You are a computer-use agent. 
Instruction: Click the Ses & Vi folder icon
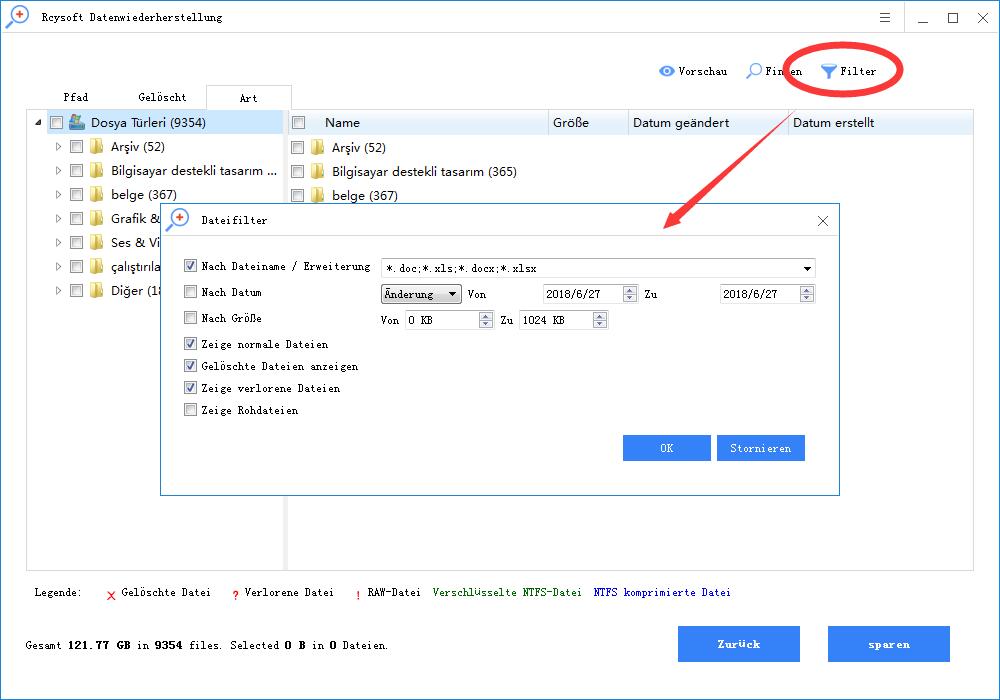pos(96,242)
